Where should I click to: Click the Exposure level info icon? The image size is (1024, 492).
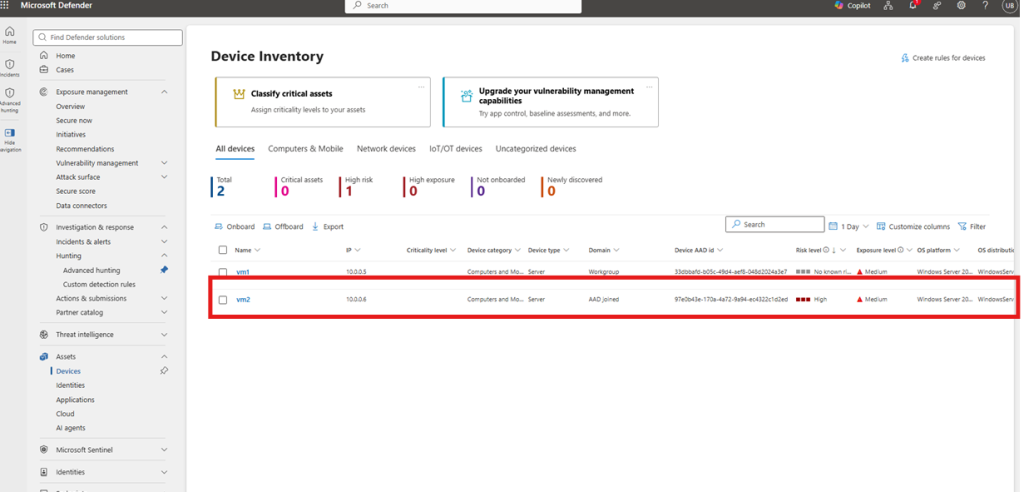point(901,250)
